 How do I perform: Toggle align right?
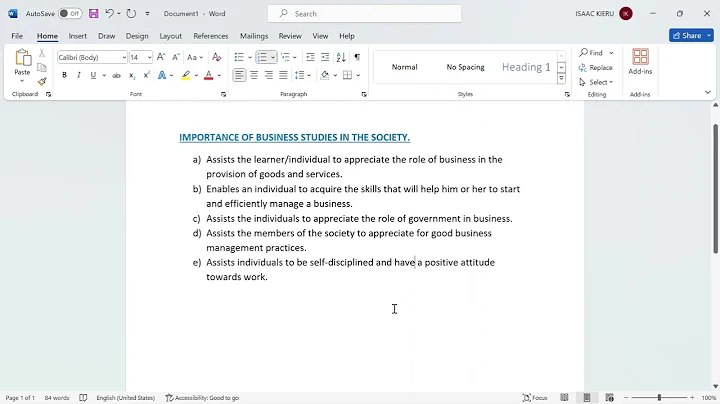pos(269,75)
